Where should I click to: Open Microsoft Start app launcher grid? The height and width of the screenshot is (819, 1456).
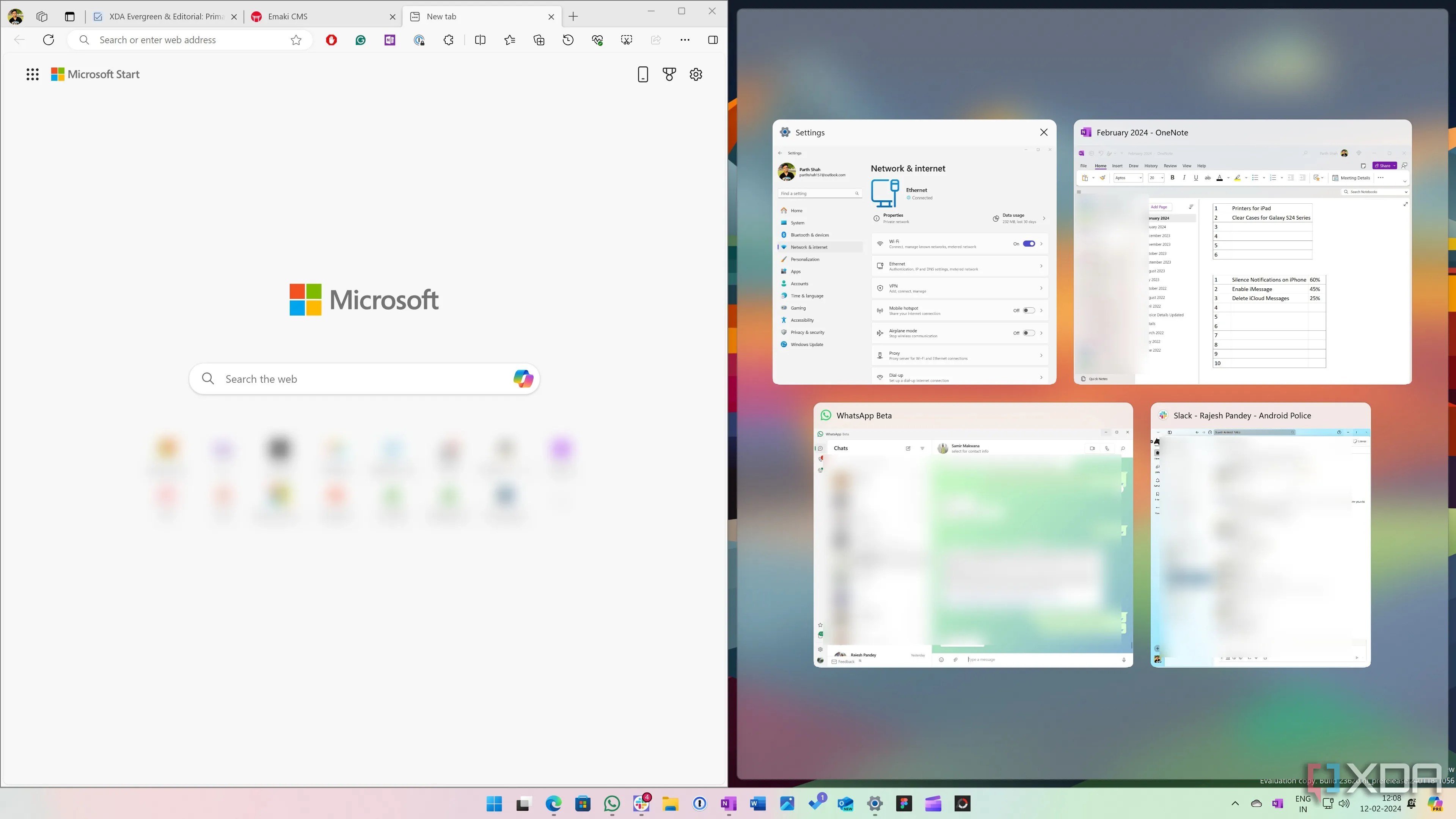point(32,74)
